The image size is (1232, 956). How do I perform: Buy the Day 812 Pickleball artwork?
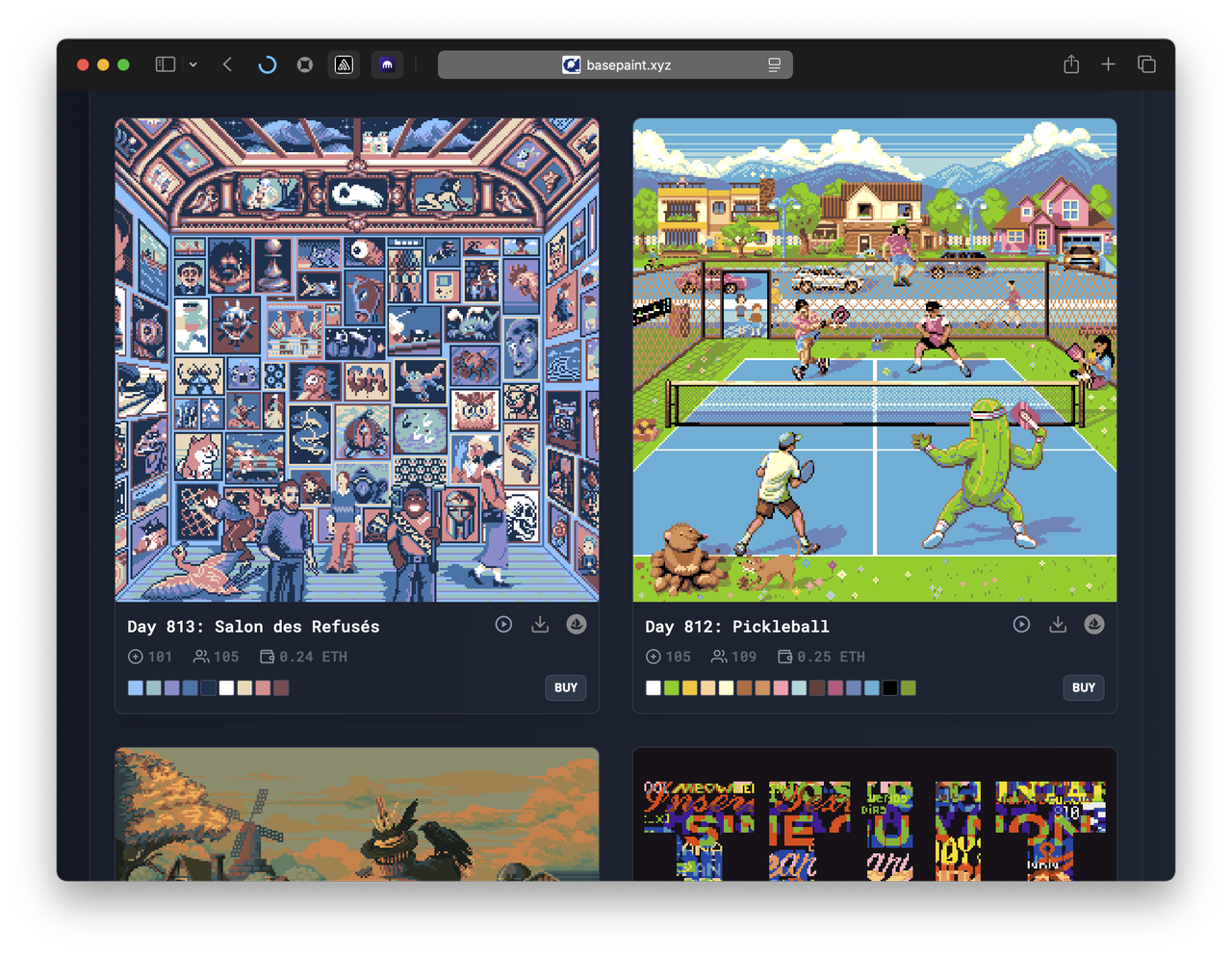(1084, 687)
